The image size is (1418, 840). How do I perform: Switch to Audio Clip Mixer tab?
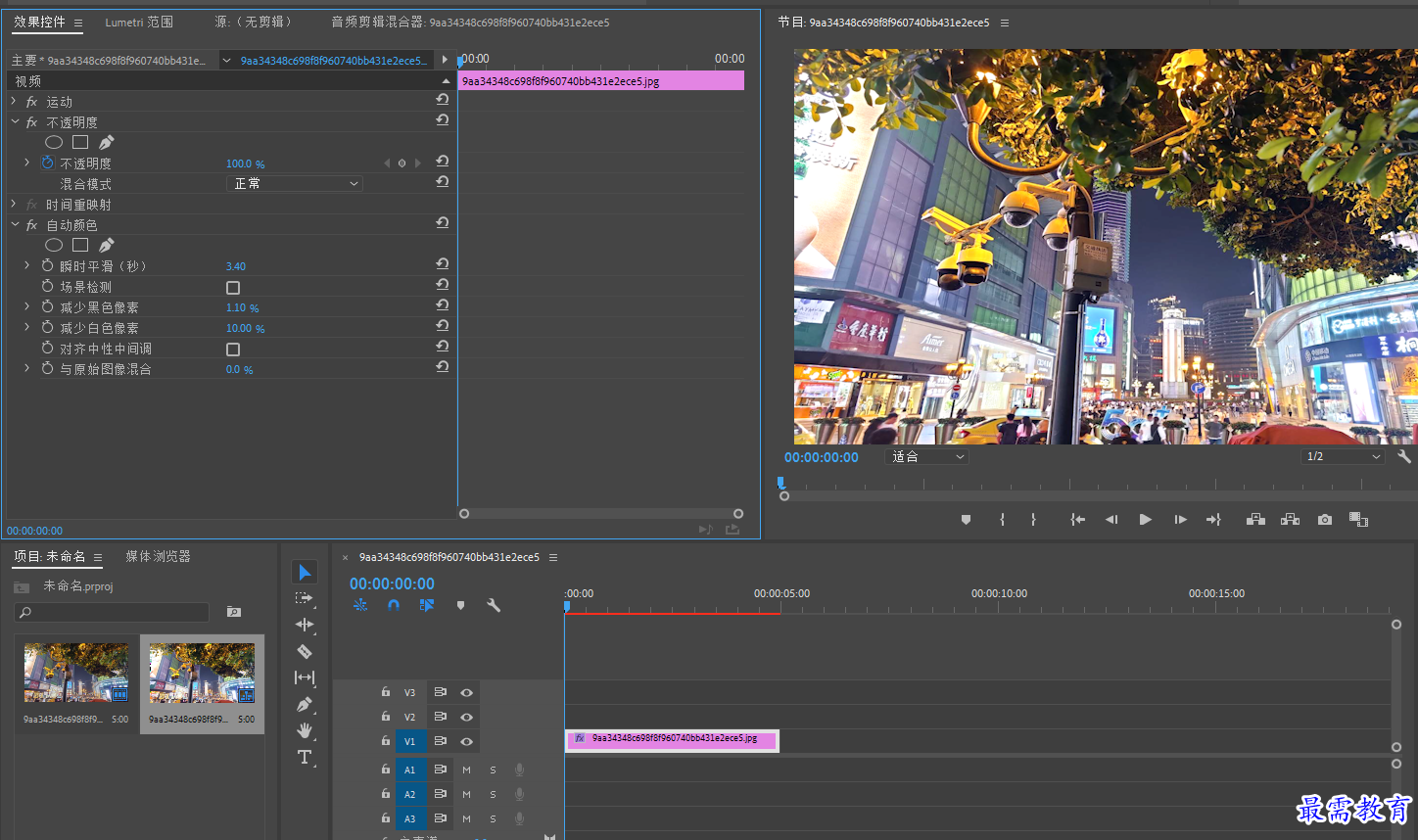pos(470,22)
